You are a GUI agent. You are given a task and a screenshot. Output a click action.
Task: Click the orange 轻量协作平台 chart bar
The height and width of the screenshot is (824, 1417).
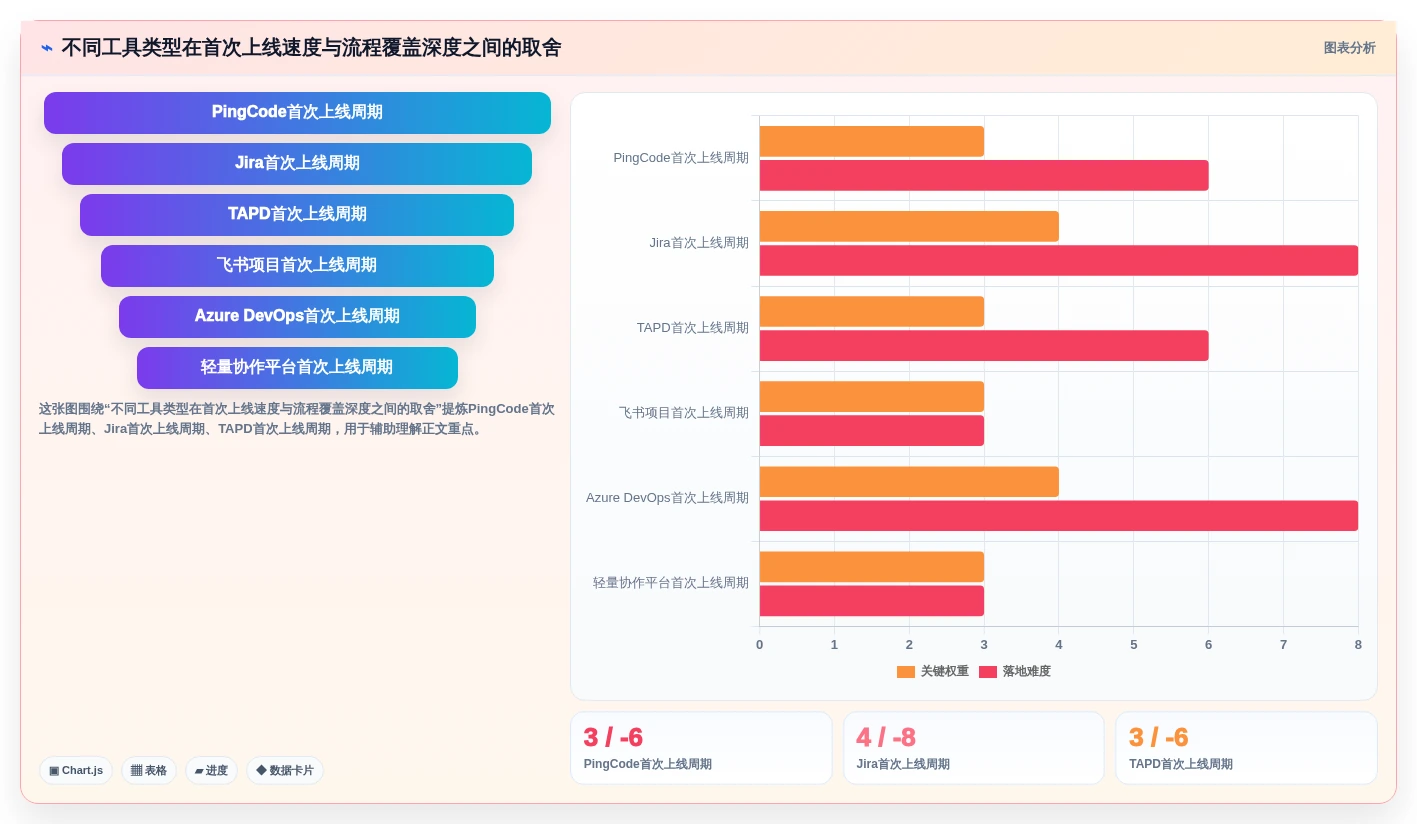872,566
